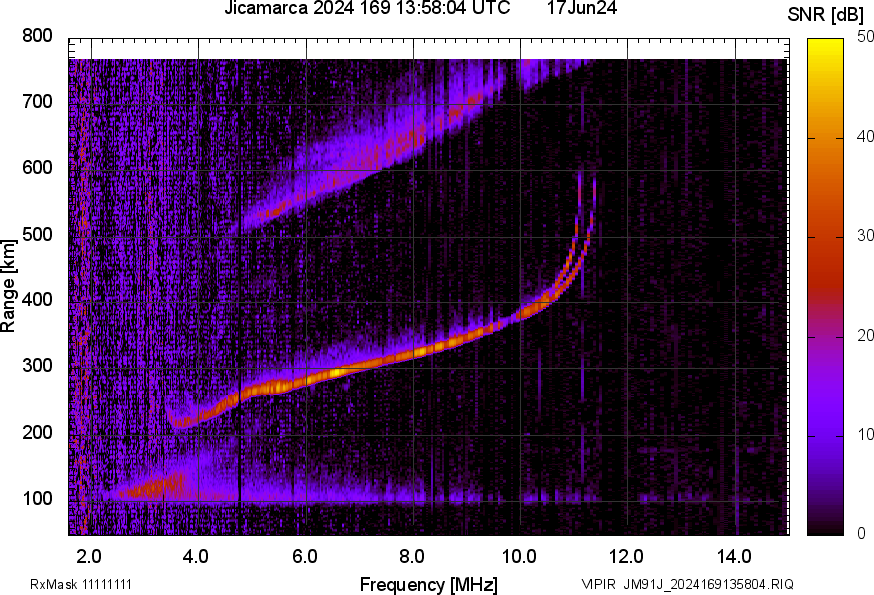Click the frequency tick label '10.0'

(x=519, y=557)
